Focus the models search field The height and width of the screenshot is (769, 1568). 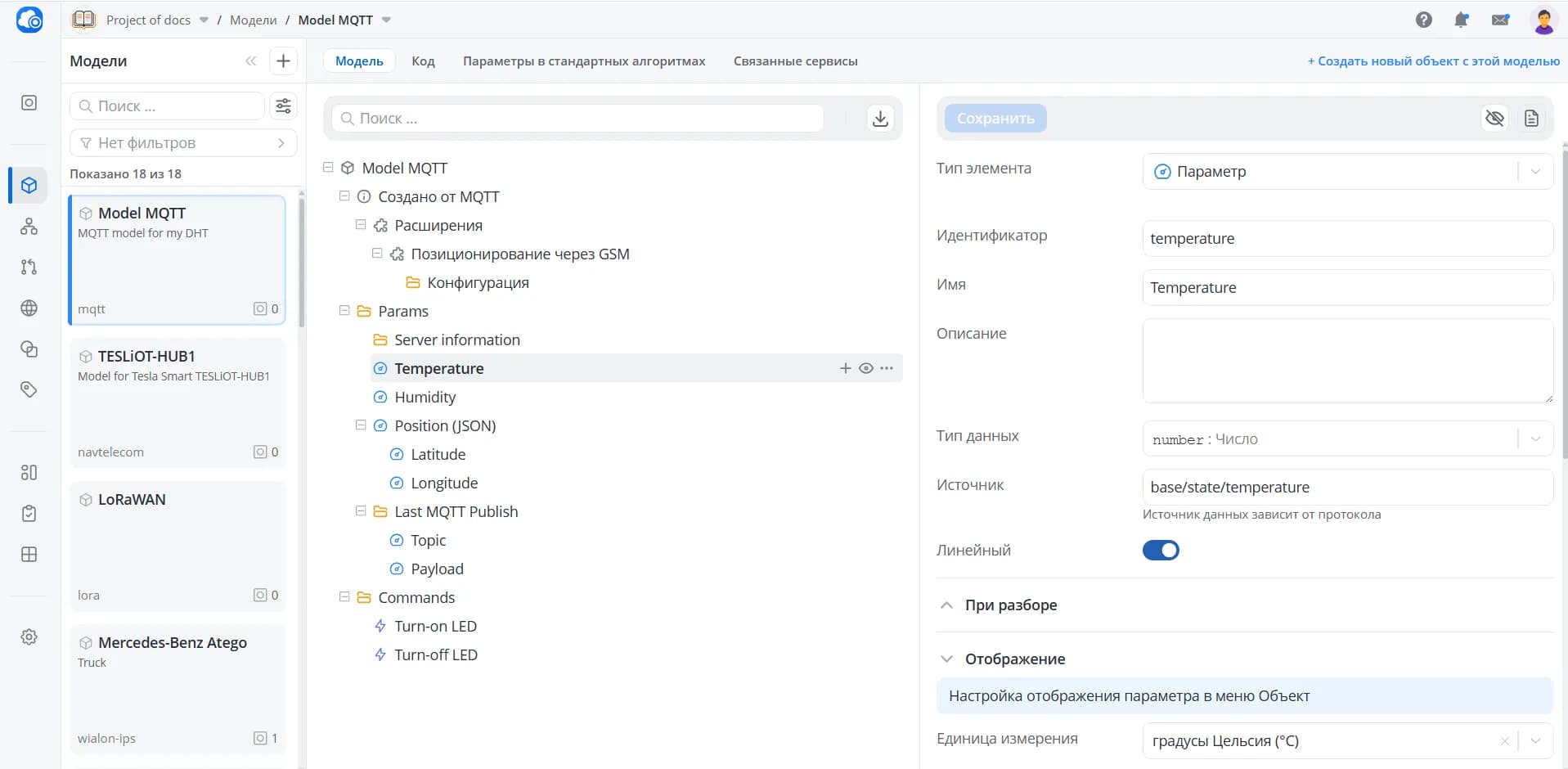click(168, 106)
